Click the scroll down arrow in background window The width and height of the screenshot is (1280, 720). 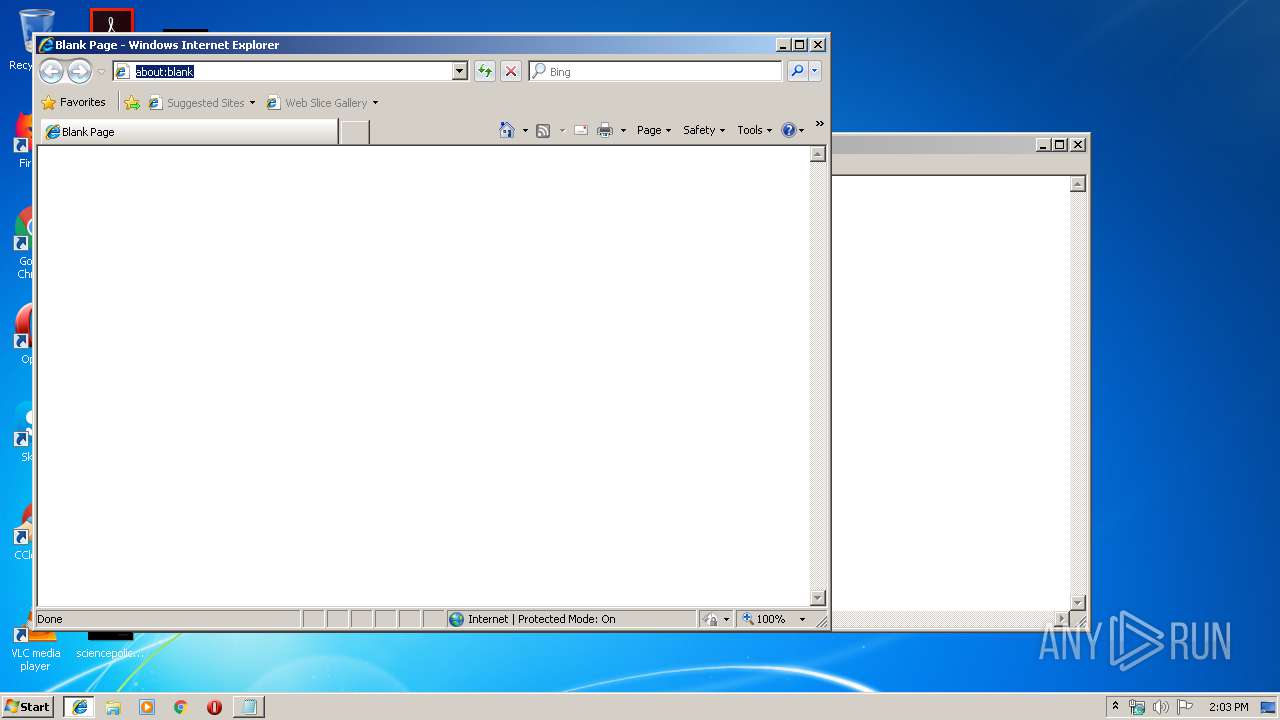coord(1078,602)
